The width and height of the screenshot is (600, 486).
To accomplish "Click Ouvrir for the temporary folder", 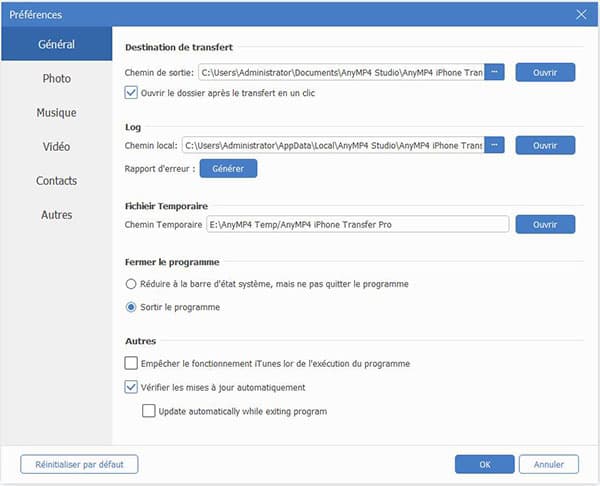I will [x=545, y=225].
